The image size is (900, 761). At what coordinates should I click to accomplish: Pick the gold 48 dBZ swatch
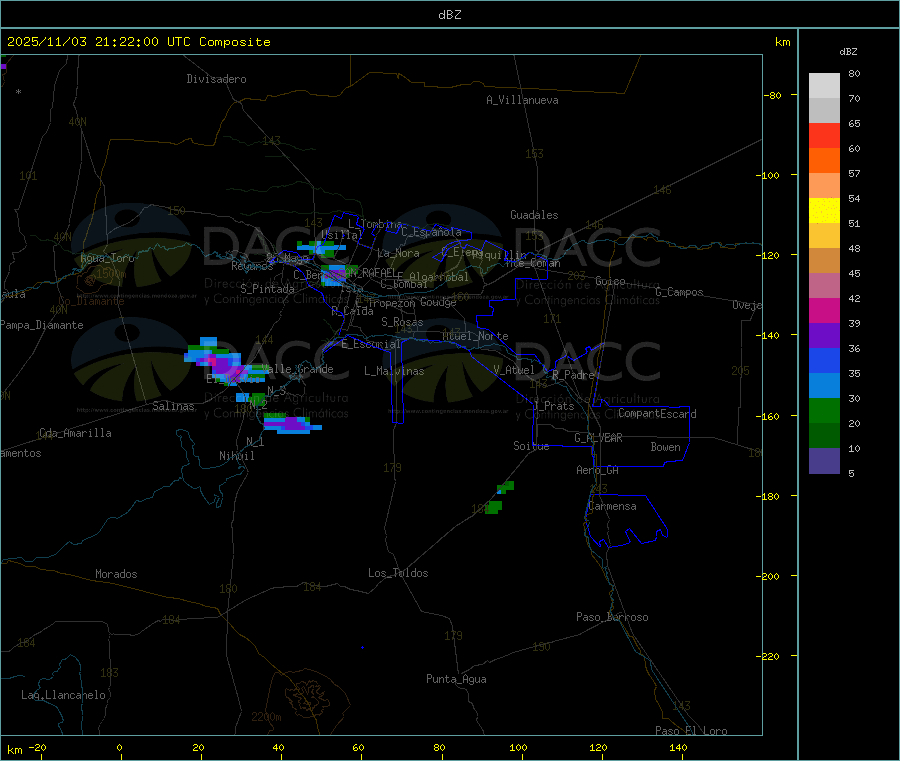point(824,235)
